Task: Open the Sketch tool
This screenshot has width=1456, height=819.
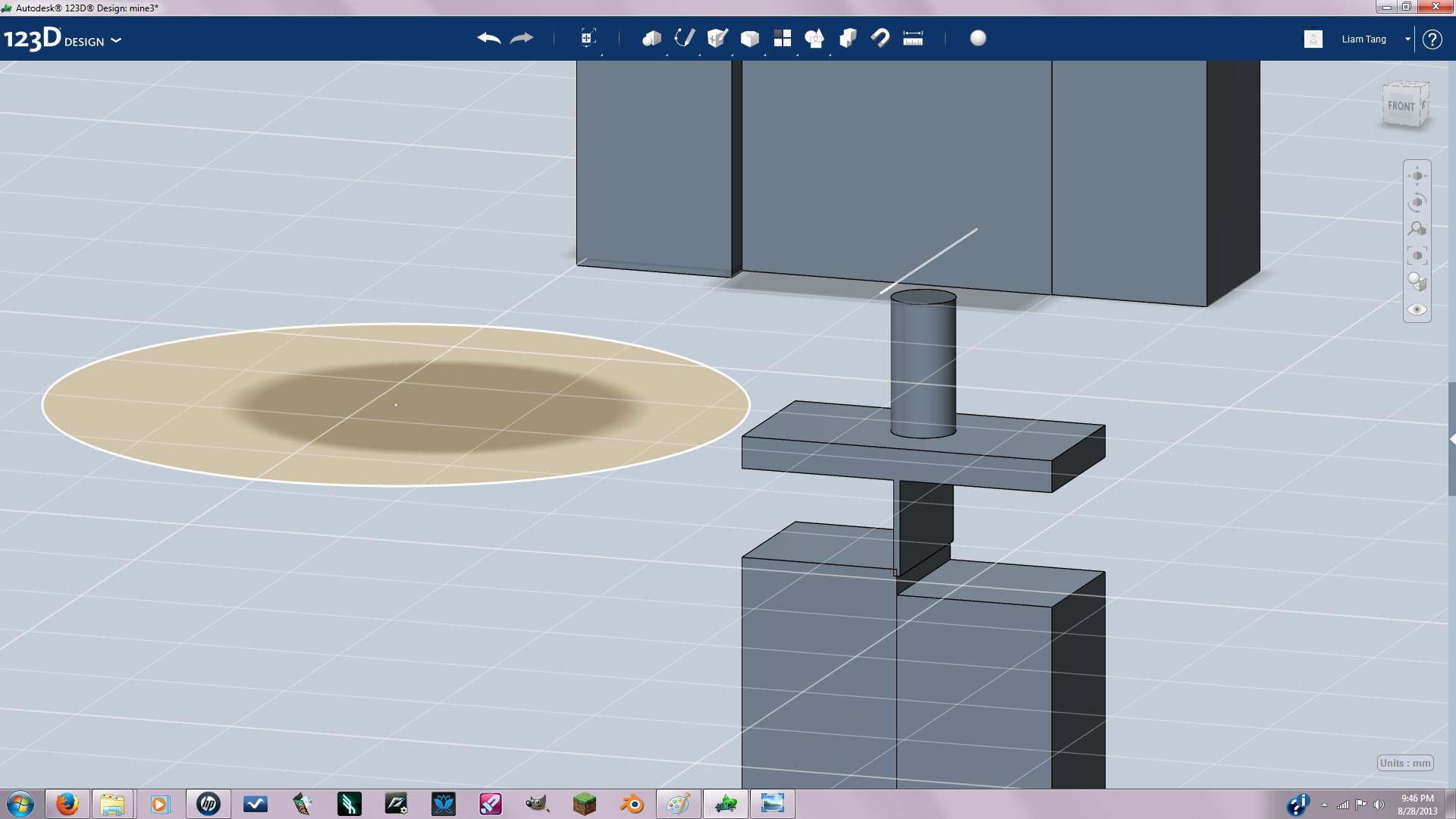Action: 684,38
